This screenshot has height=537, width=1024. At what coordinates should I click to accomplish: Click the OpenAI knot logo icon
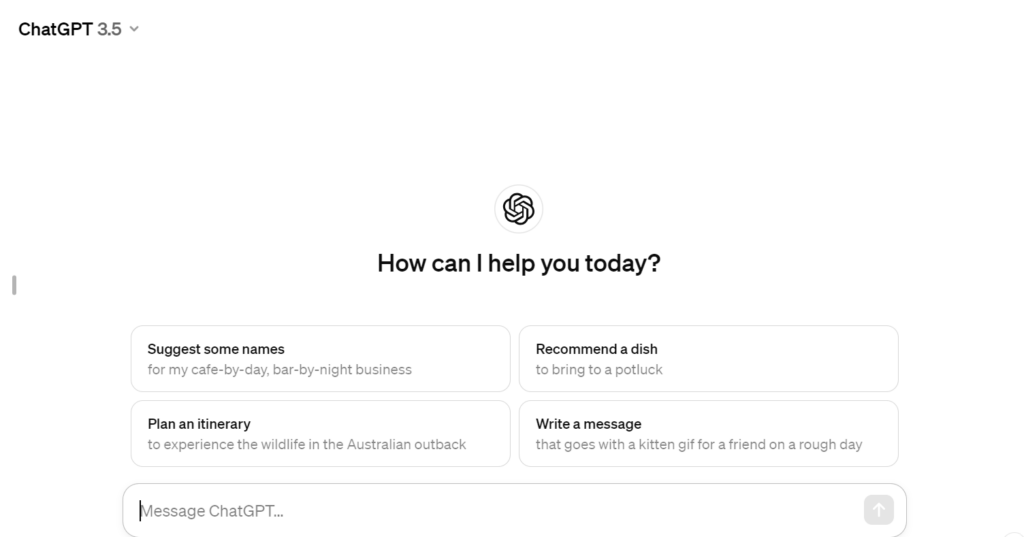tap(519, 209)
